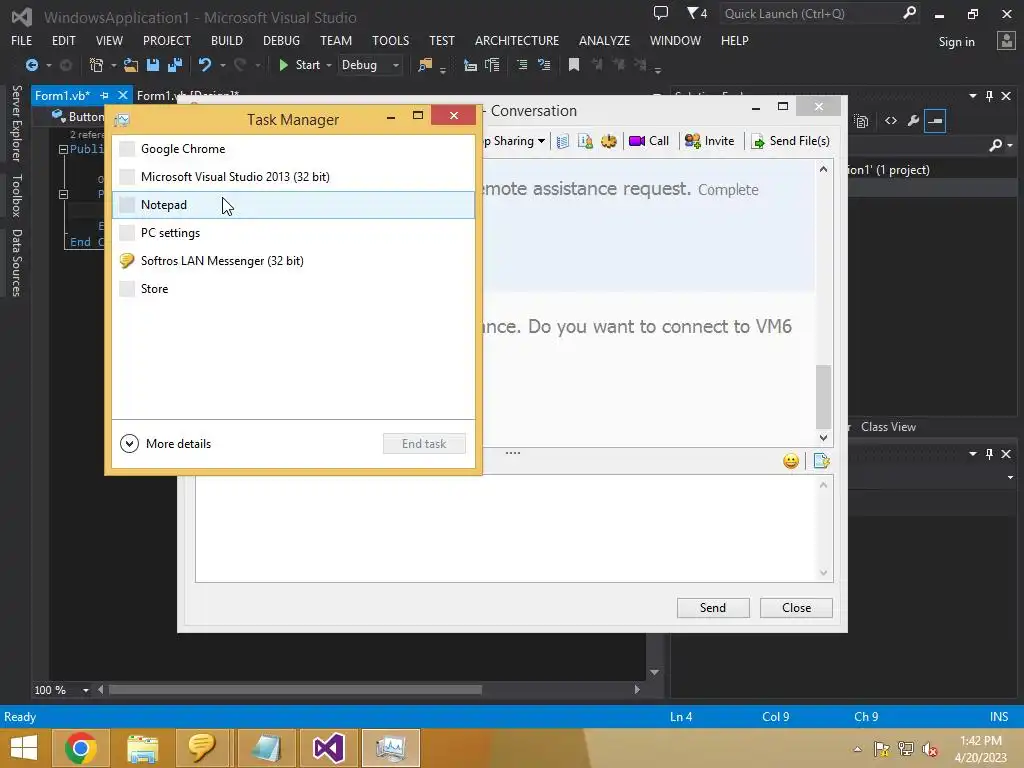Image resolution: width=1024 pixels, height=768 pixels.
Task: Click the Call button
Action: coord(648,141)
